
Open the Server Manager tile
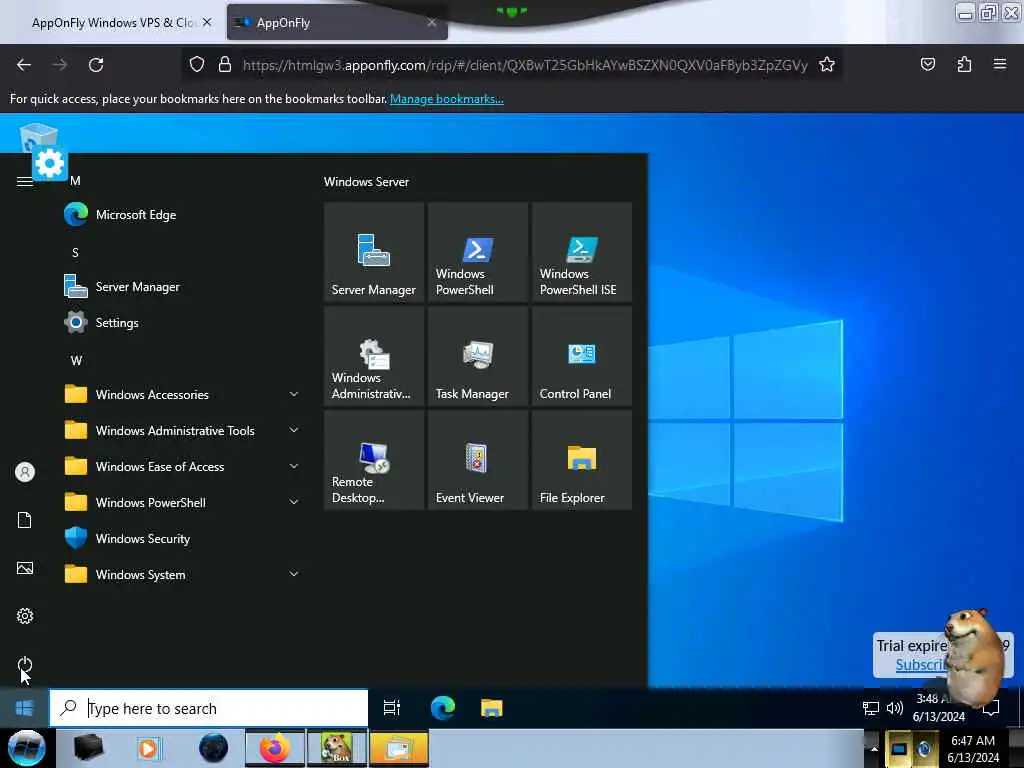(374, 252)
